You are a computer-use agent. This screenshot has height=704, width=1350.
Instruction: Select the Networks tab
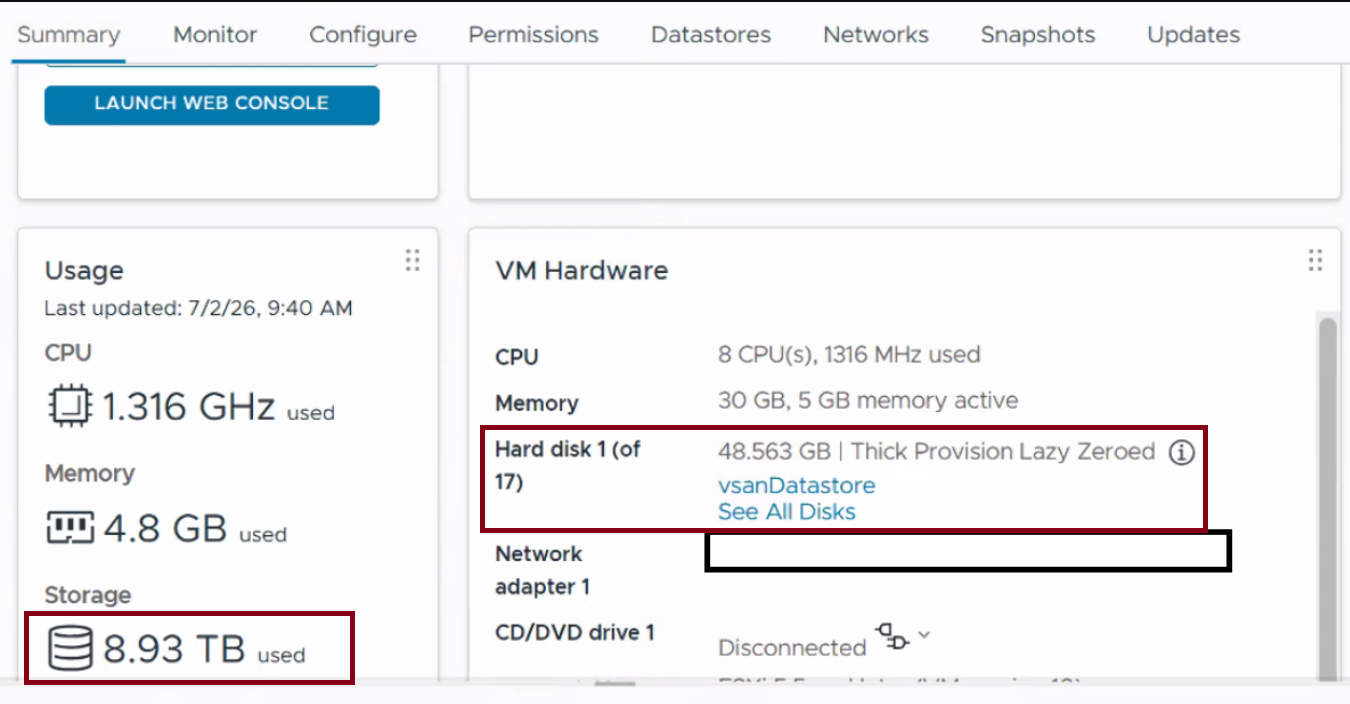click(876, 34)
